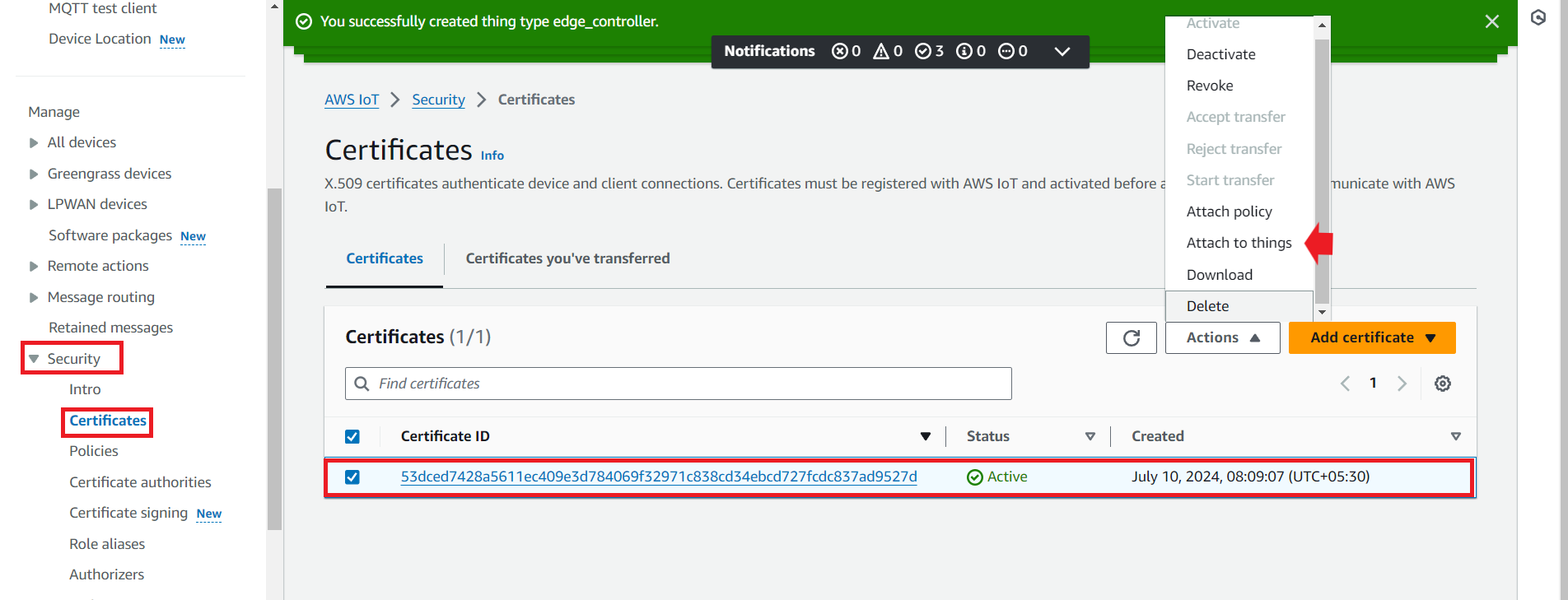Open Retained messages in sidebar
Image resolution: width=1568 pixels, height=600 pixels.
click(x=110, y=328)
